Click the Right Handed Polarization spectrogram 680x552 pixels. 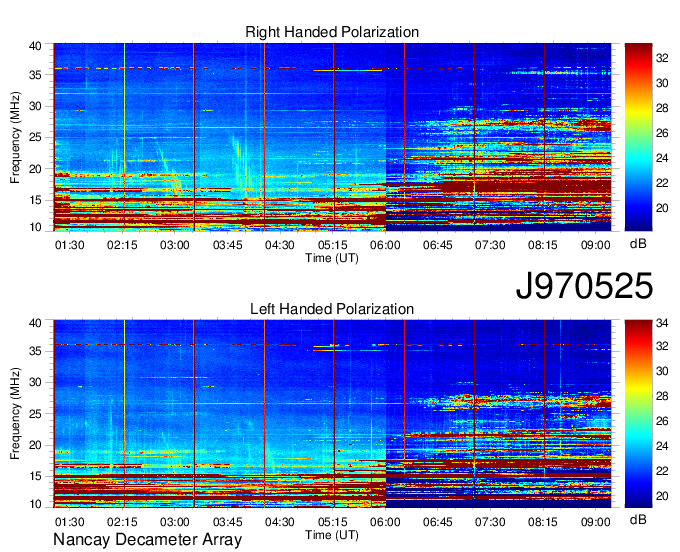point(332,137)
